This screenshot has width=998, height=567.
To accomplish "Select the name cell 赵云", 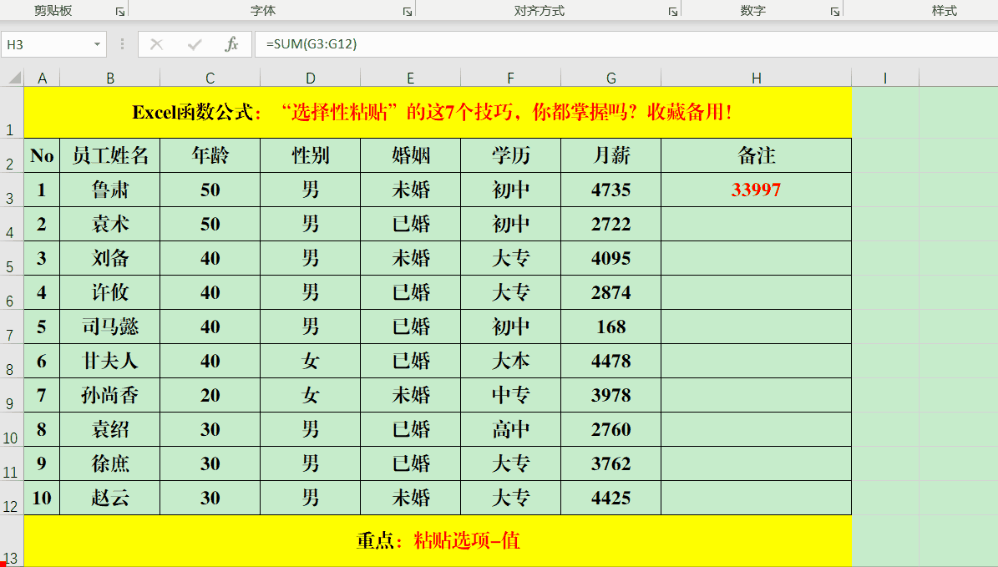I will coord(110,498).
